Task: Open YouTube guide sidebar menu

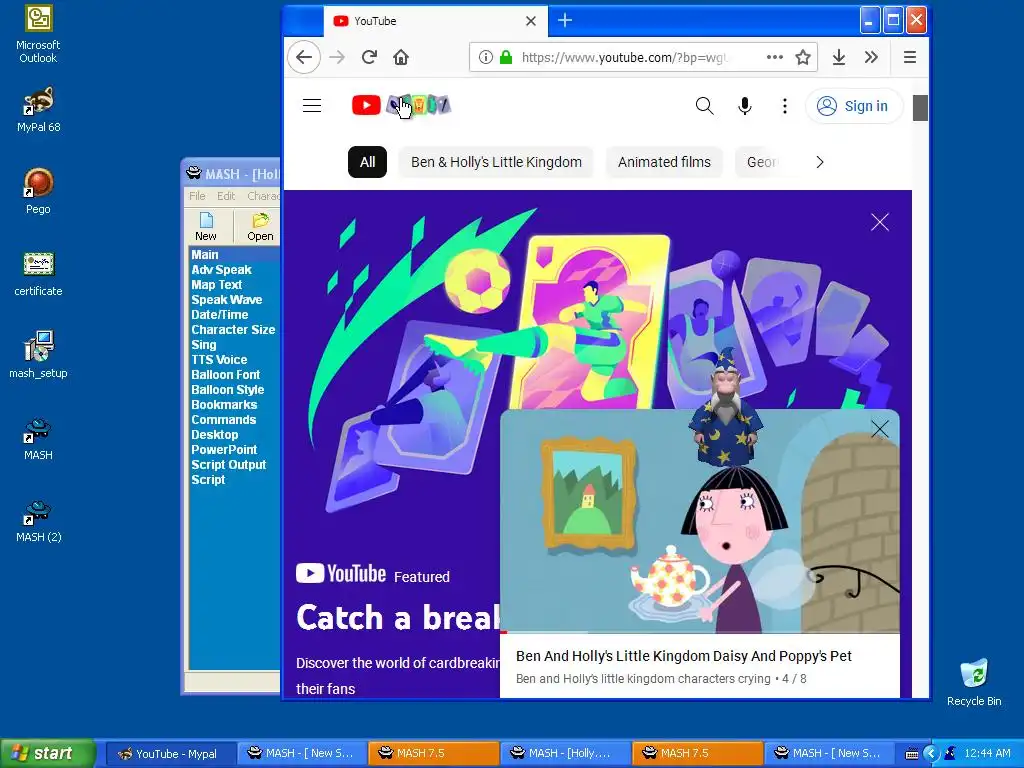Action: point(312,105)
